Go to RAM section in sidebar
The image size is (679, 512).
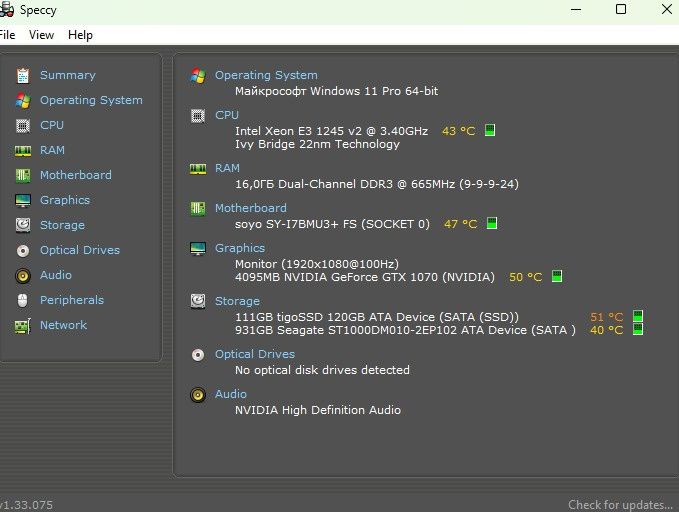52,150
